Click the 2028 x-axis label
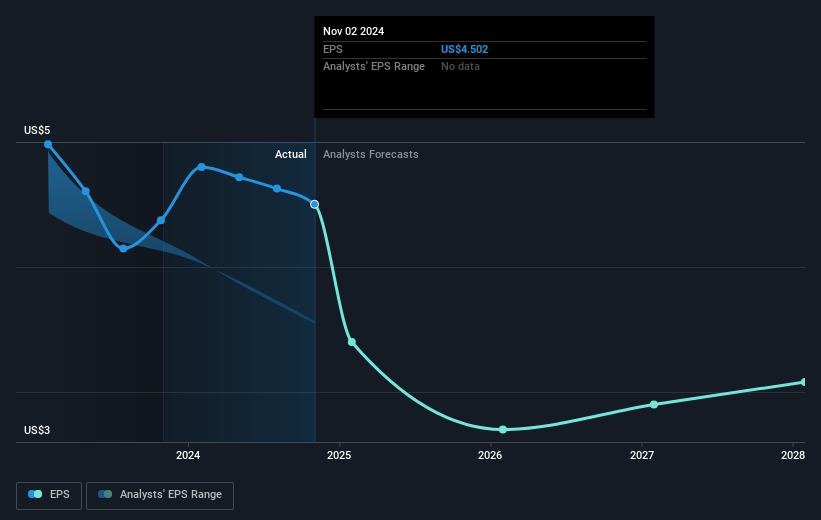The height and width of the screenshot is (520, 821). 793,455
